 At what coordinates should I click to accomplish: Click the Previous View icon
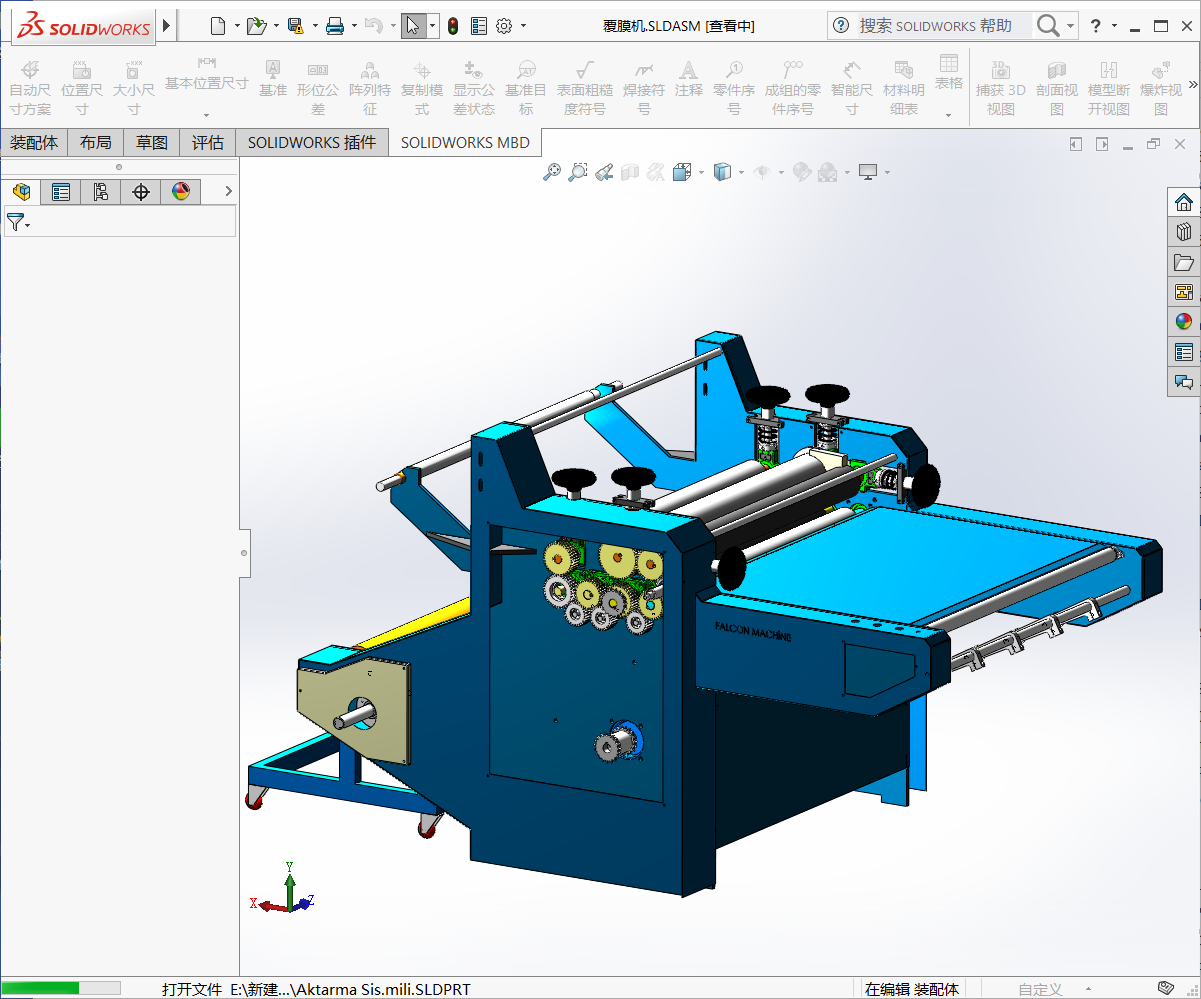[x=603, y=172]
